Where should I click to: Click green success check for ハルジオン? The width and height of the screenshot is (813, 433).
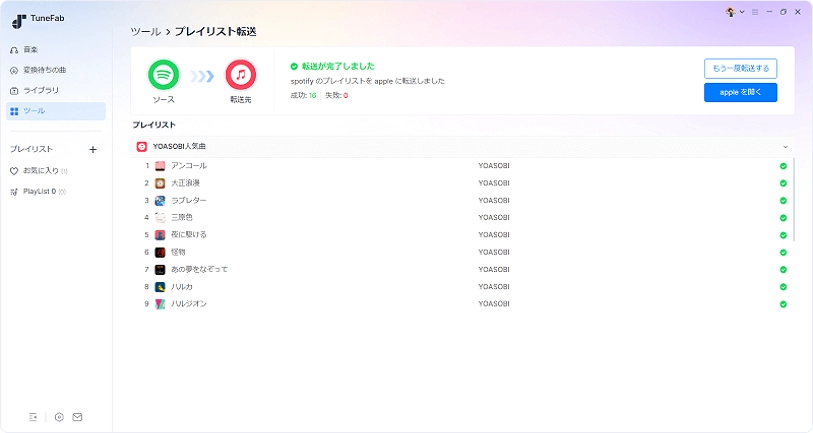tap(783, 304)
